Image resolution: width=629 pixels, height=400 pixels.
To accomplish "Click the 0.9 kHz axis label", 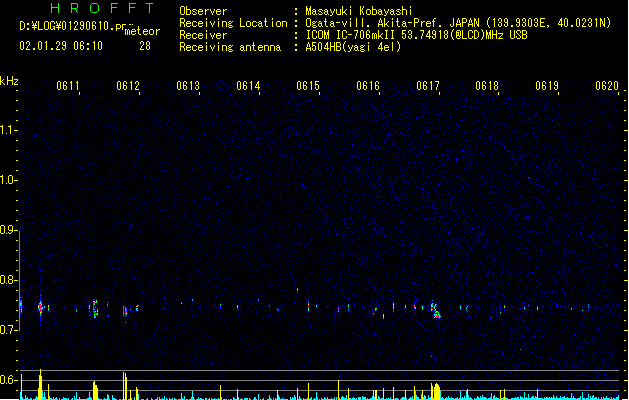I will click(x=8, y=230).
